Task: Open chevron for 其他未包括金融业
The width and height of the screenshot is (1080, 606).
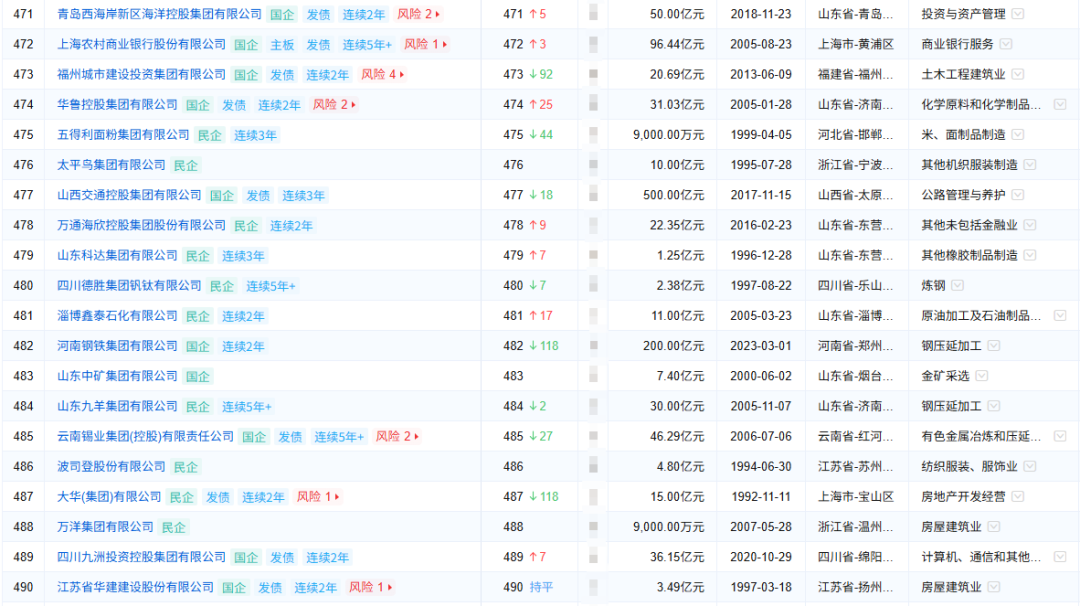Action: point(1030,225)
